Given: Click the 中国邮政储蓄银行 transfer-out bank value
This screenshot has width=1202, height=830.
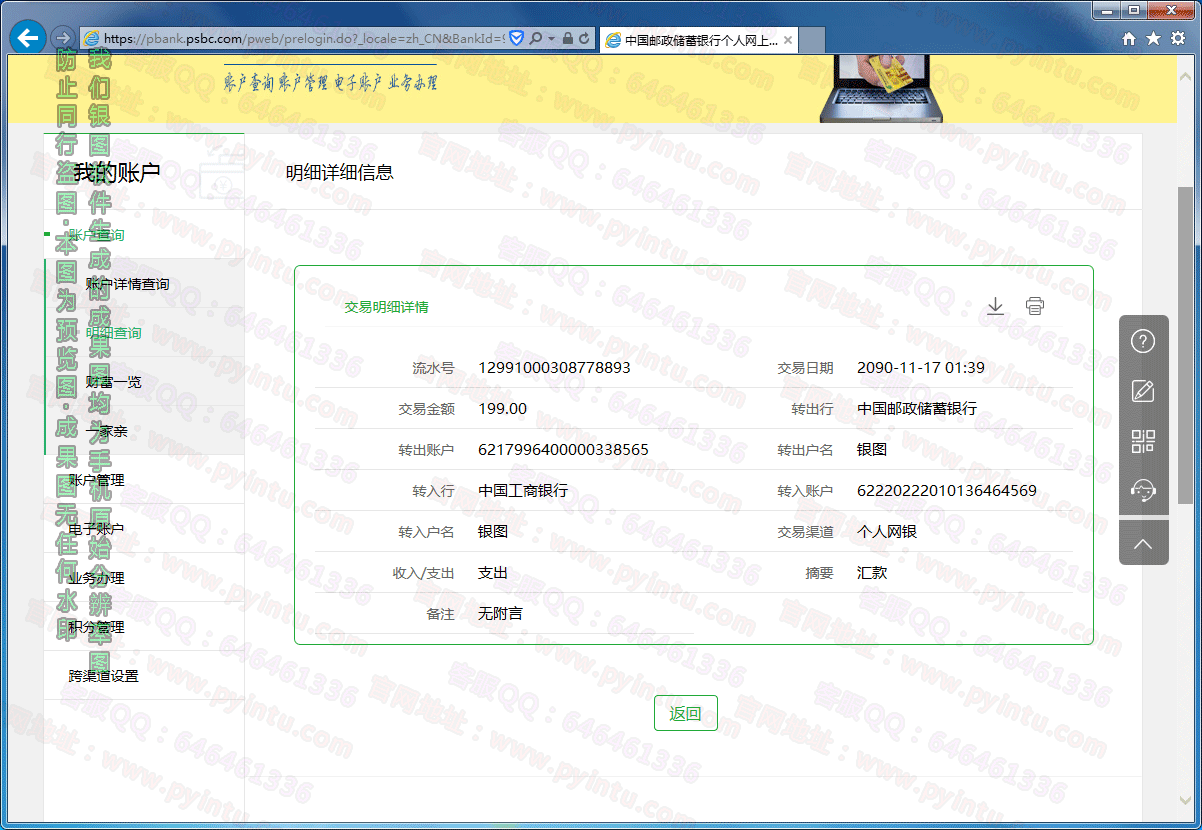Looking at the screenshot, I should coord(917,408).
